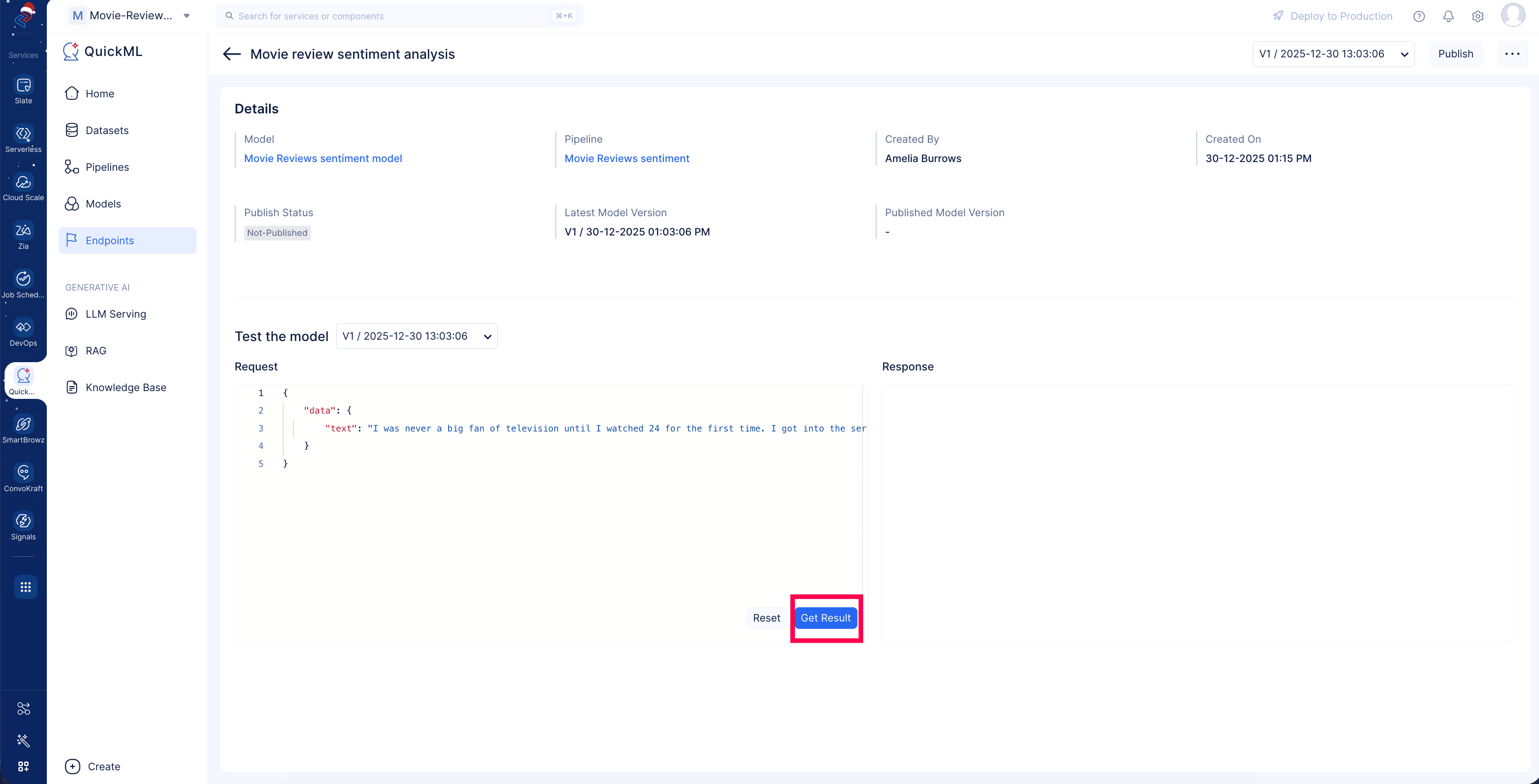Image resolution: width=1539 pixels, height=784 pixels.
Task: Open Datasets in the sidebar
Action: point(127,130)
